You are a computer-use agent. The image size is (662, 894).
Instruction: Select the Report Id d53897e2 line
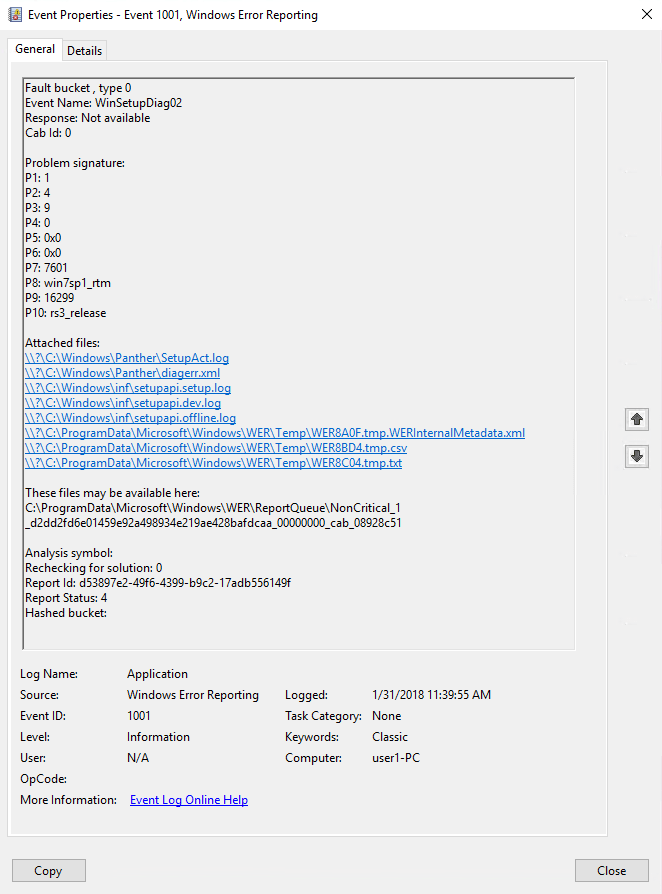click(x=158, y=583)
